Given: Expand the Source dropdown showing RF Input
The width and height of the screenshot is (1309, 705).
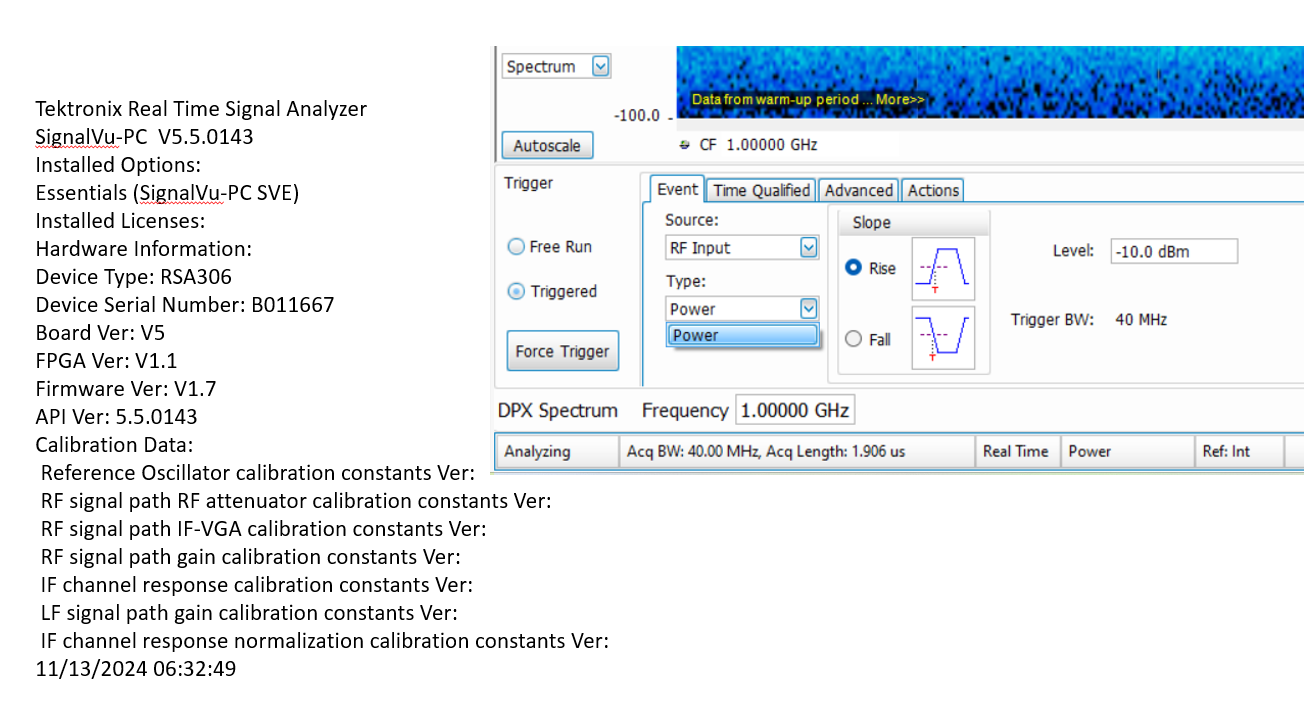Looking at the screenshot, I should point(808,248).
